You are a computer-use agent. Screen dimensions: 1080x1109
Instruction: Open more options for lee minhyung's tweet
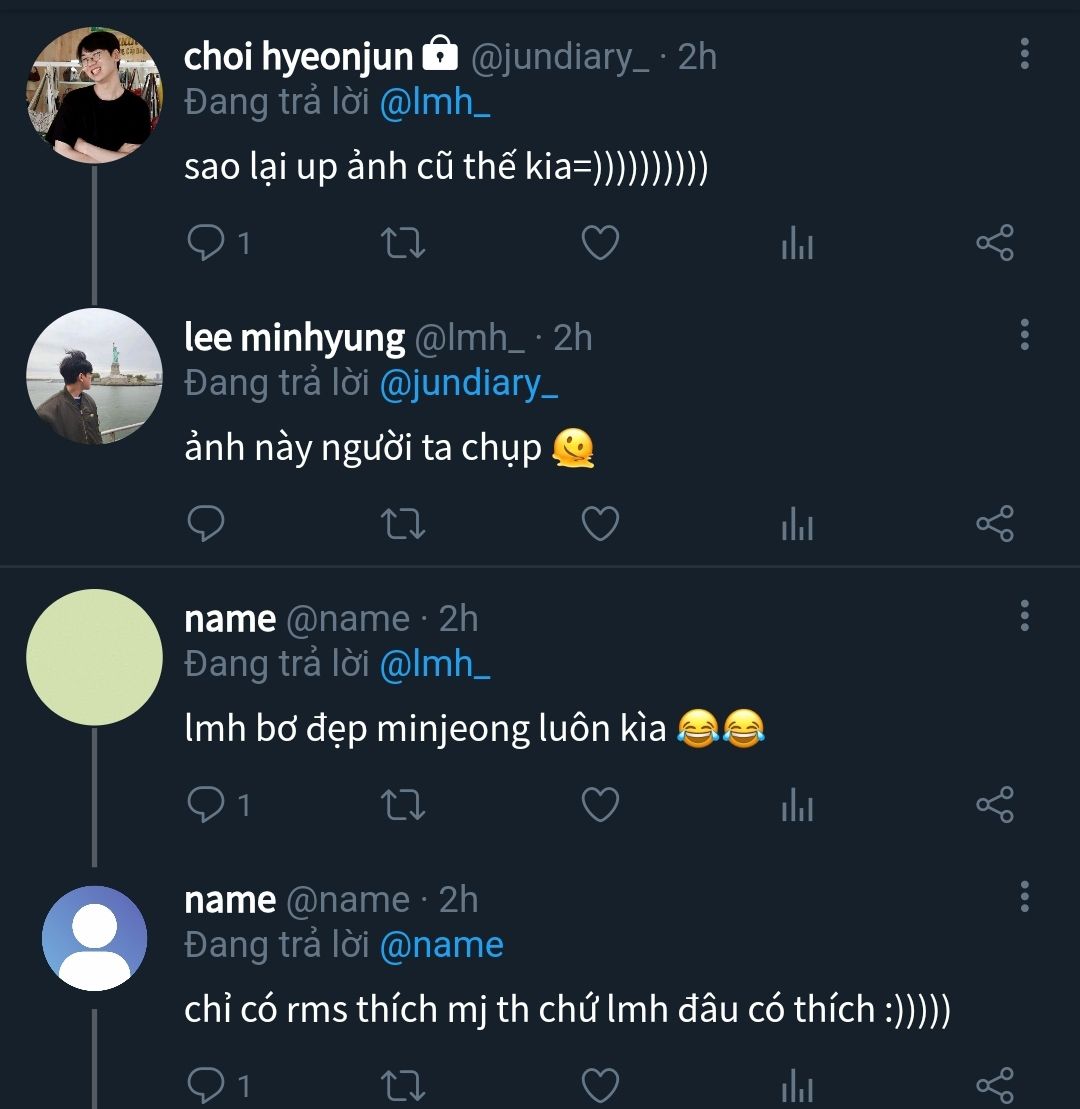pyautogui.click(x=1024, y=335)
